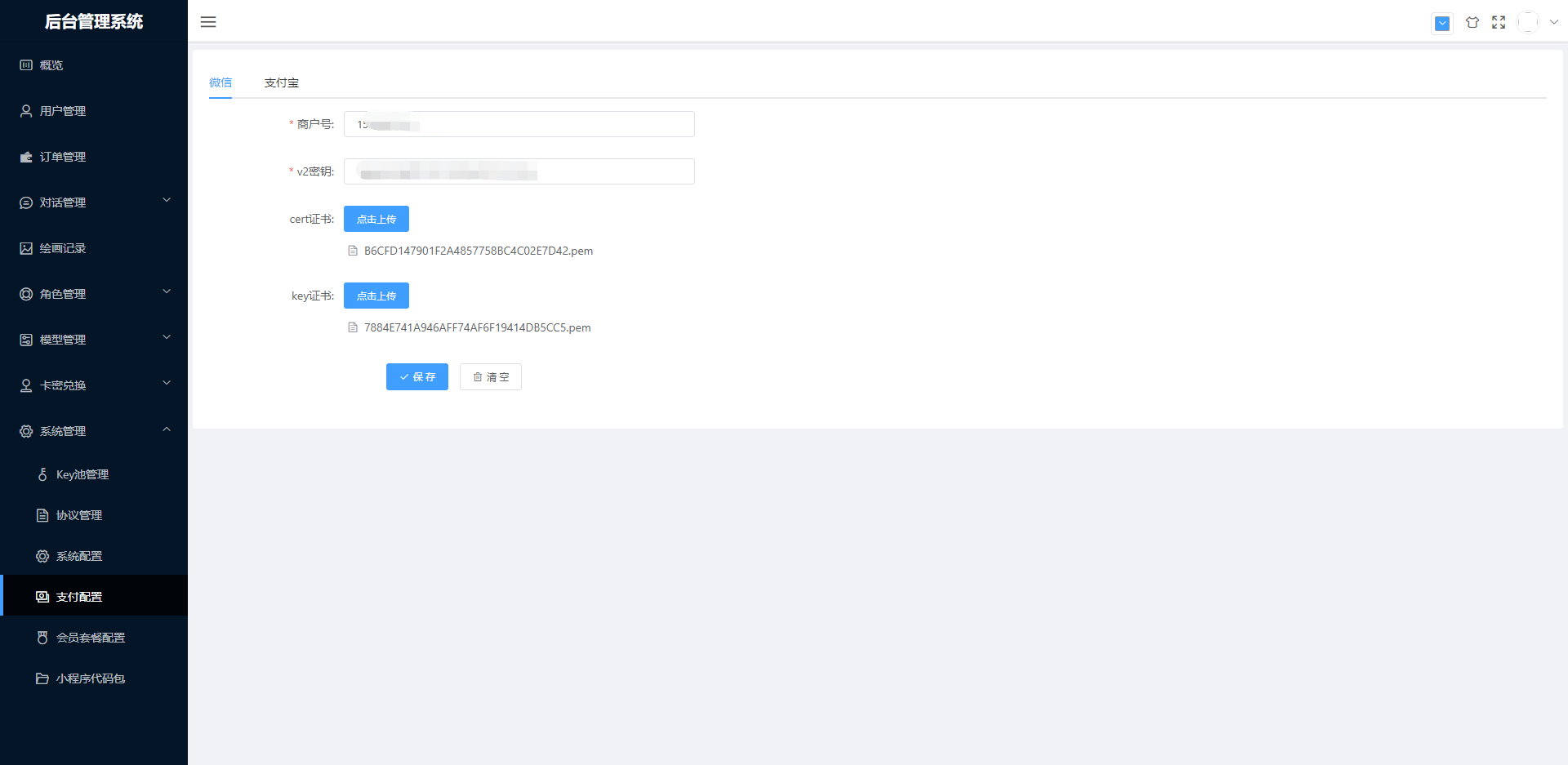The image size is (1568, 765).
Task: Collapse sidebar with the hamburger menu icon
Action: tap(208, 22)
